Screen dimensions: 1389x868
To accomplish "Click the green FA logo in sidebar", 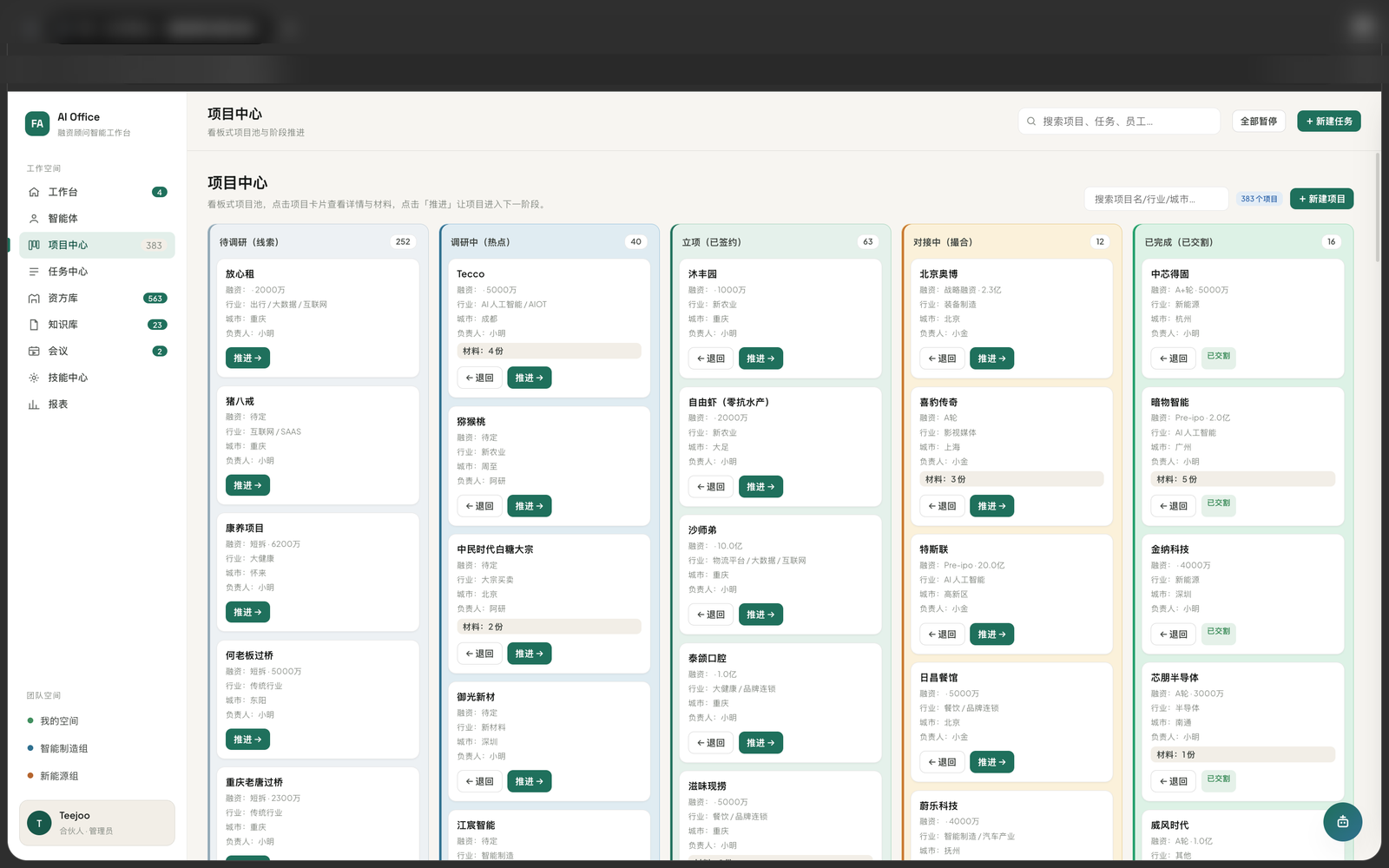I will click(37, 123).
